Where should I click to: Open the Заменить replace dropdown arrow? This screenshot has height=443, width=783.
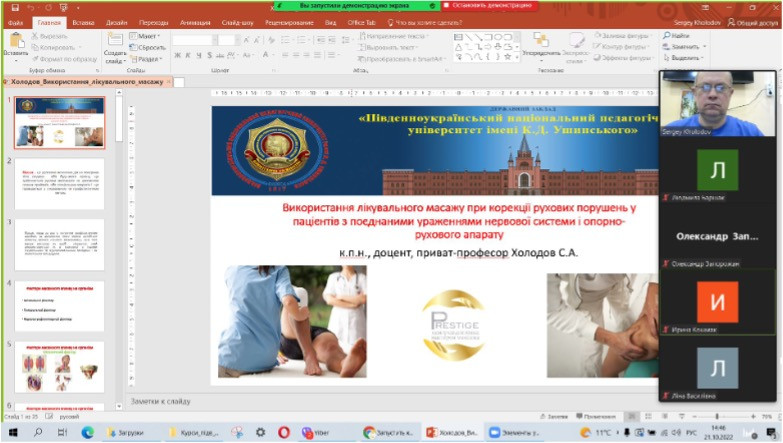pos(705,46)
